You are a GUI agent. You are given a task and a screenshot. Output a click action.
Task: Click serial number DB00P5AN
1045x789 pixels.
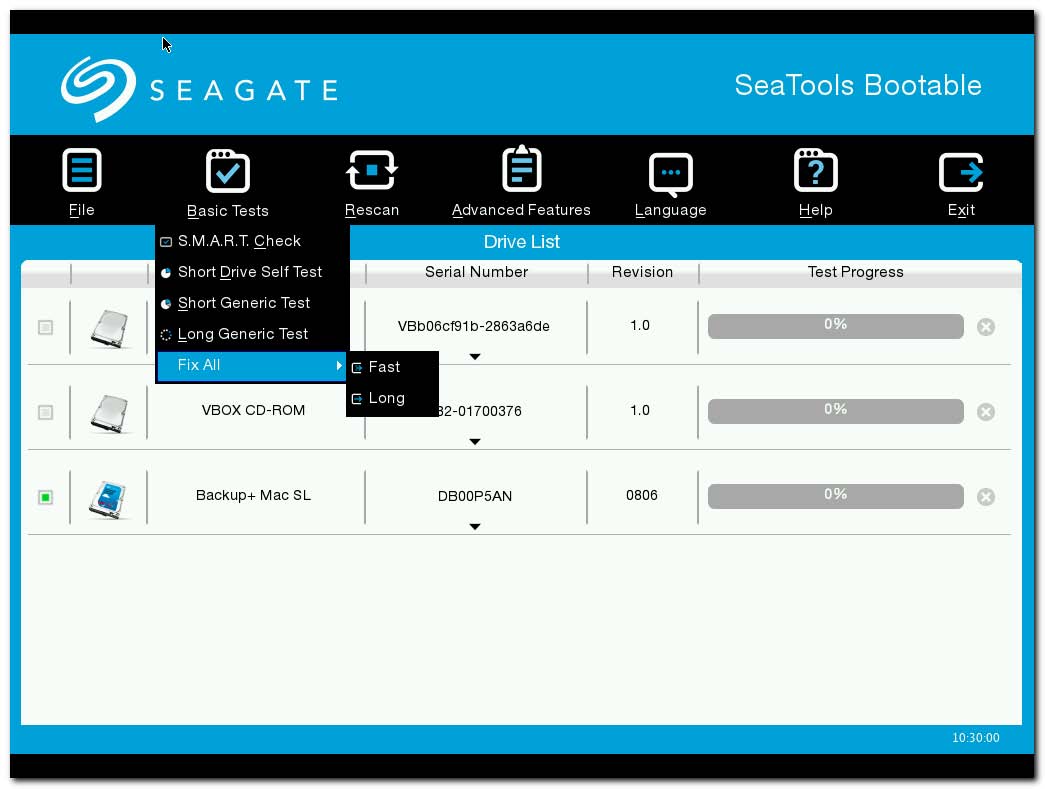(475, 496)
